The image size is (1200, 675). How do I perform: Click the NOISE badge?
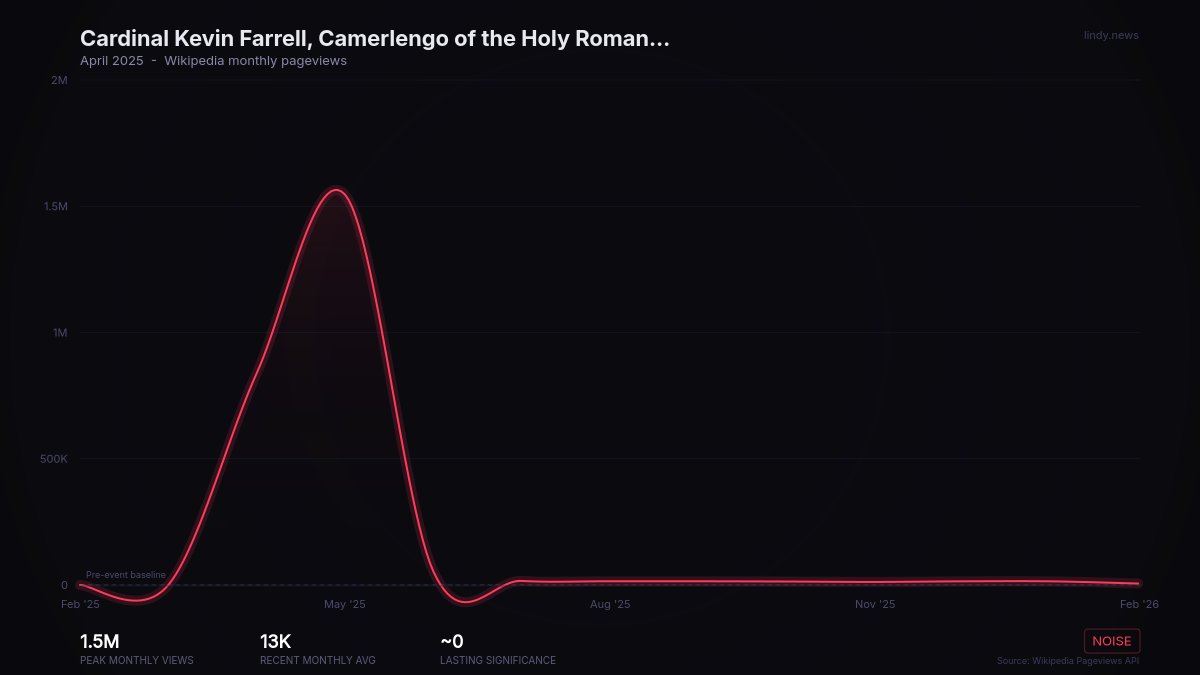(x=1111, y=641)
